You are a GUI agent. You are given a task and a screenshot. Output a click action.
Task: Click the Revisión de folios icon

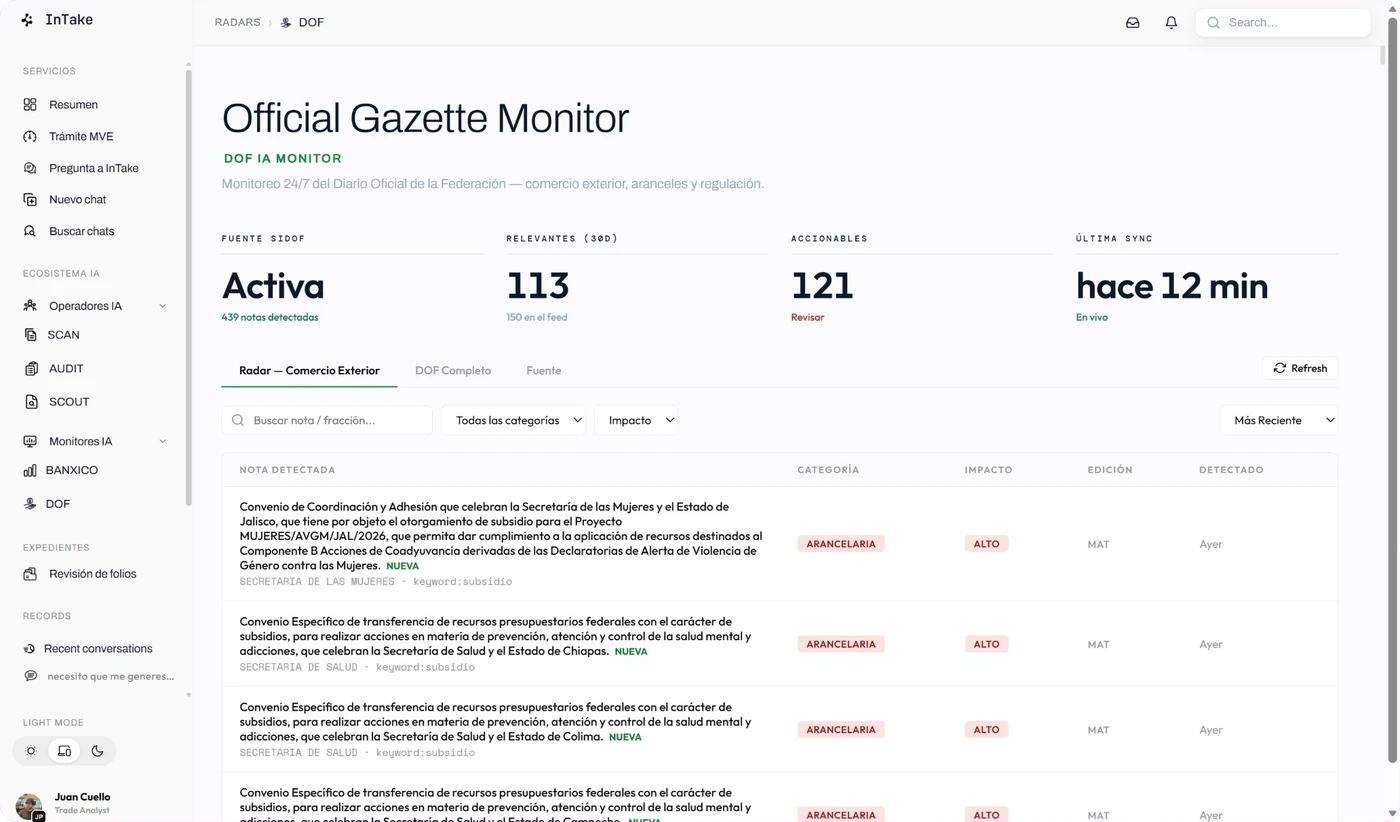tap(30, 574)
